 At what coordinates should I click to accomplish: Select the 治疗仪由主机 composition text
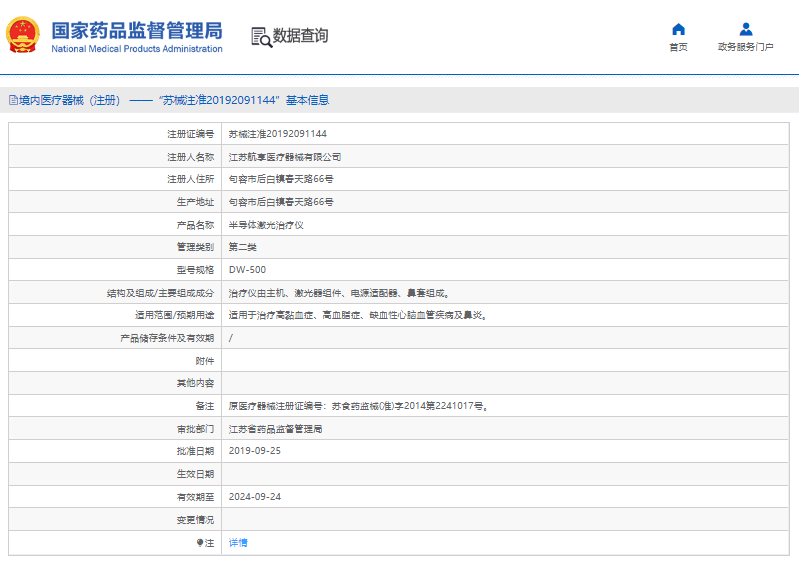click(x=339, y=293)
